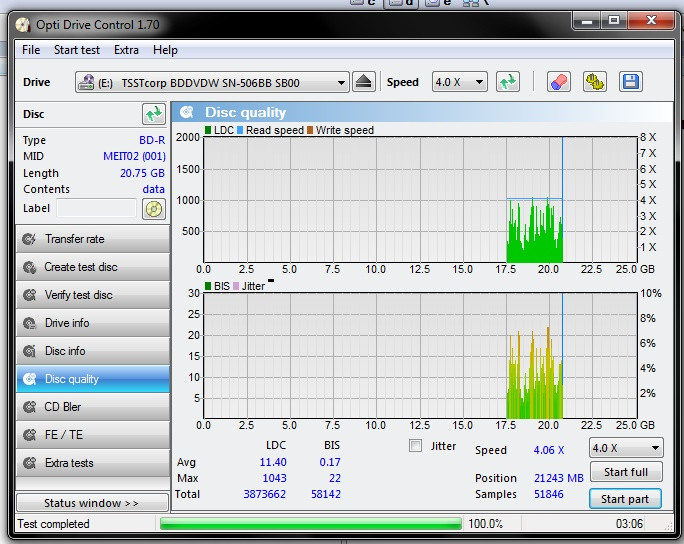This screenshot has width=684, height=544.
Task: Open the Extra menu
Action: [126, 50]
